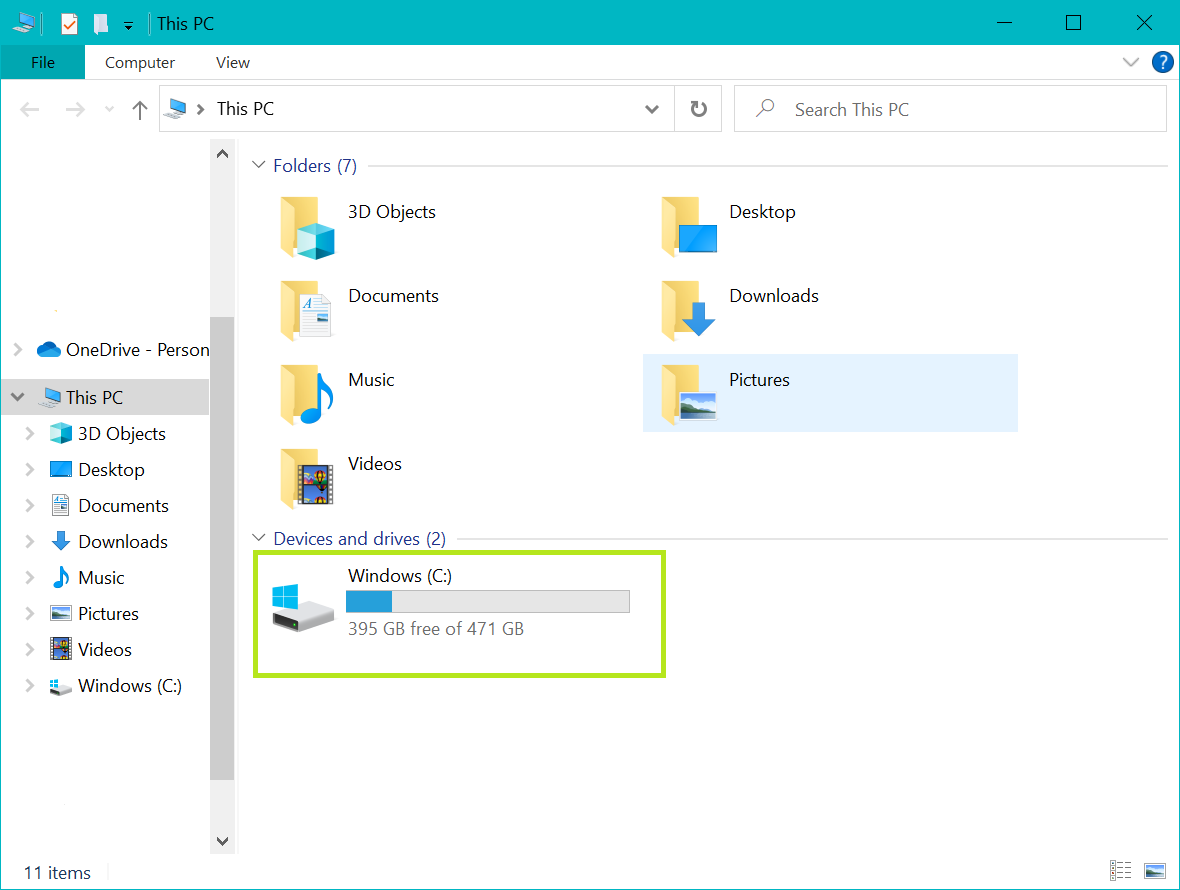Image resolution: width=1180 pixels, height=890 pixels.
Task: Open the address bar dropdown
Action: tap(652, 108)
